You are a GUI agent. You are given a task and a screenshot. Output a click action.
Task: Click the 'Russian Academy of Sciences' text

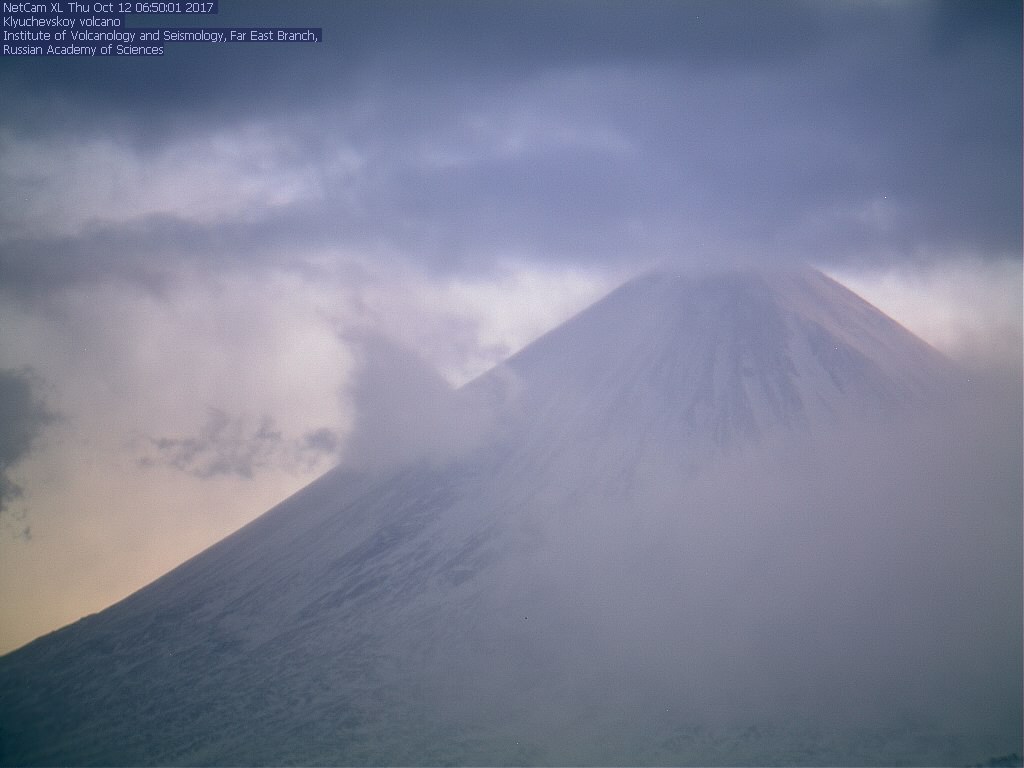(x=83, y=50)
